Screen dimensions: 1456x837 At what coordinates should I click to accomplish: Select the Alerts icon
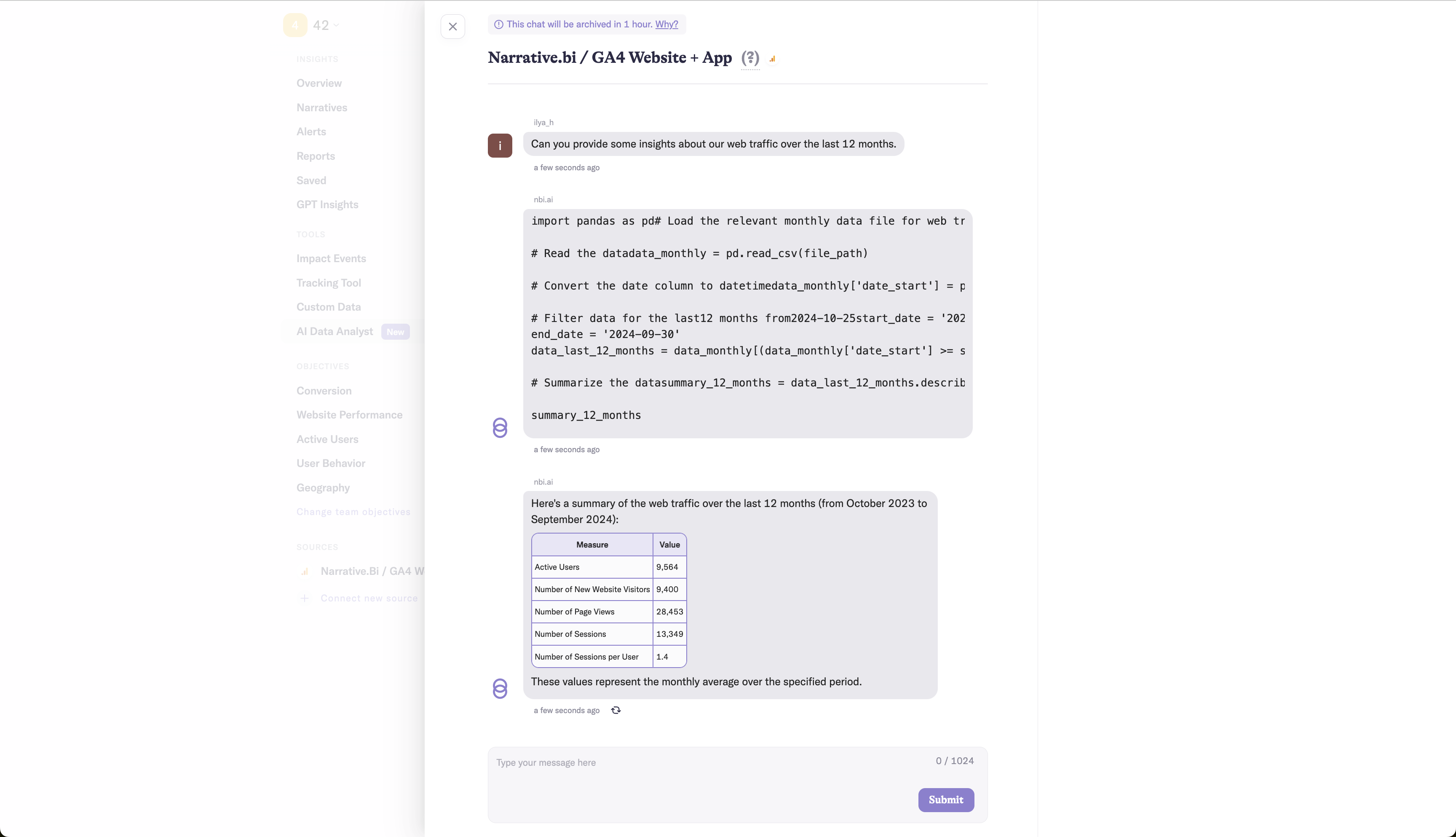pos(311,131)
